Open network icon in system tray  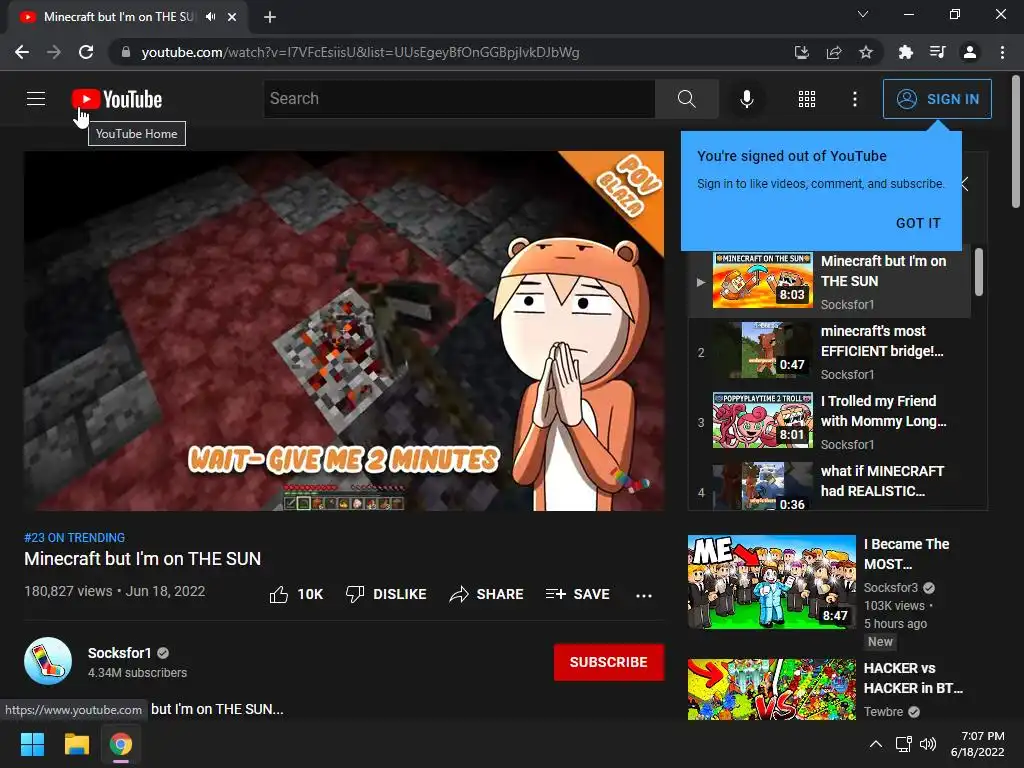pos(903,744)
